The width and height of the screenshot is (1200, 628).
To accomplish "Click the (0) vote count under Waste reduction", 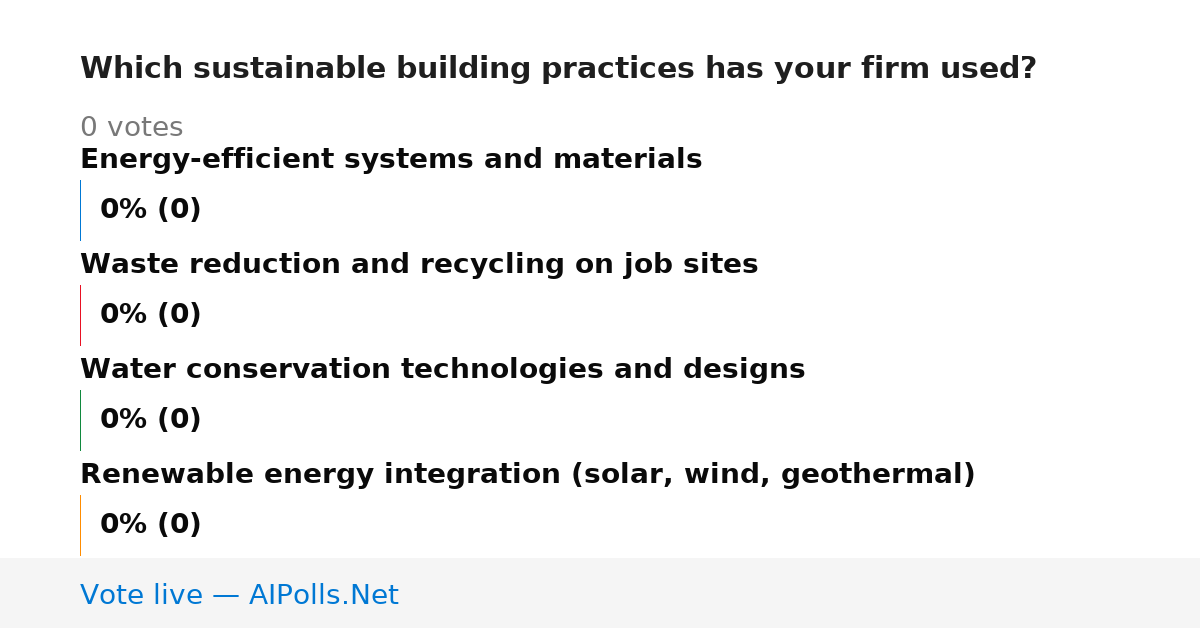I will click(x=179, y=315).
